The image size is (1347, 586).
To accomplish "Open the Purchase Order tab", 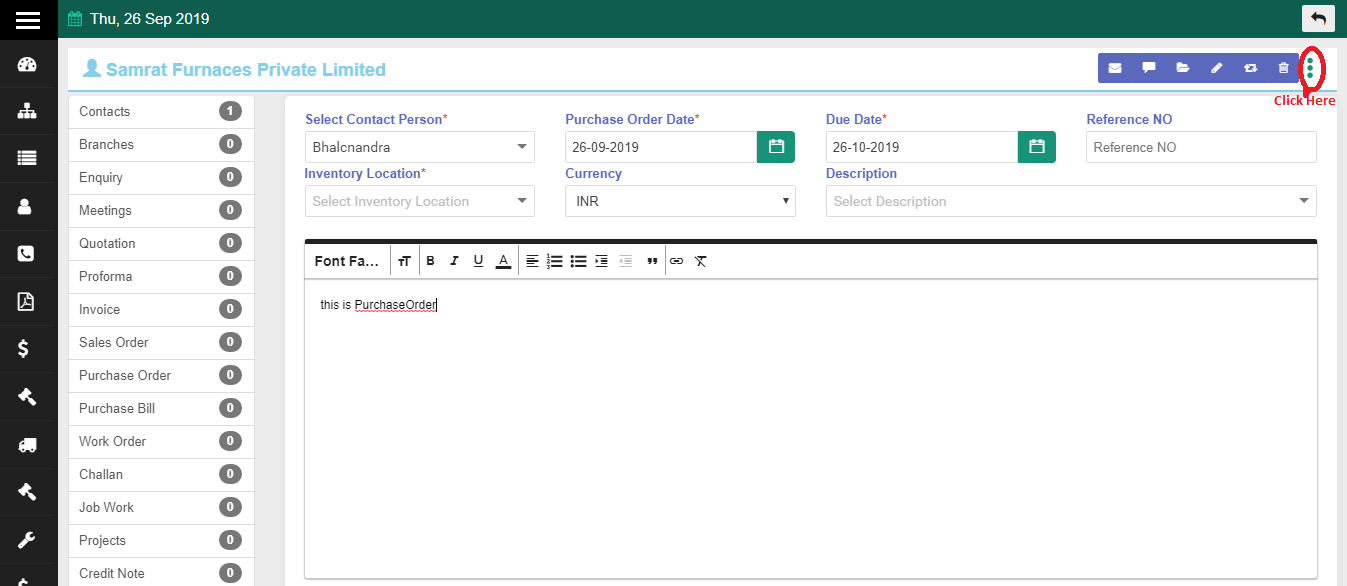I will (161, 375).
